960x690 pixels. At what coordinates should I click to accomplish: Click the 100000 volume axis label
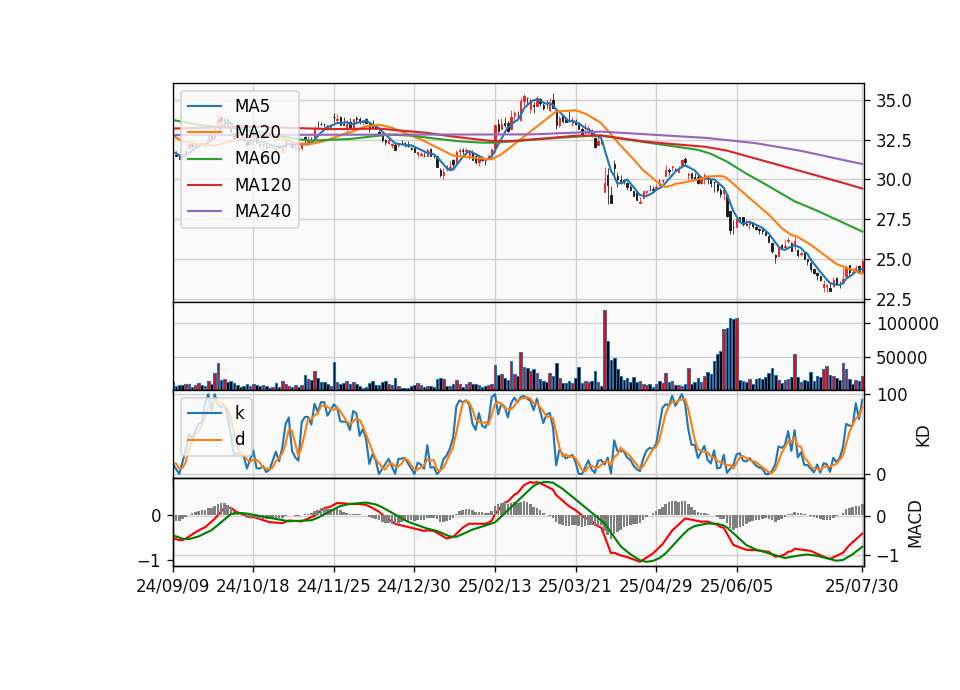point(907,324)
